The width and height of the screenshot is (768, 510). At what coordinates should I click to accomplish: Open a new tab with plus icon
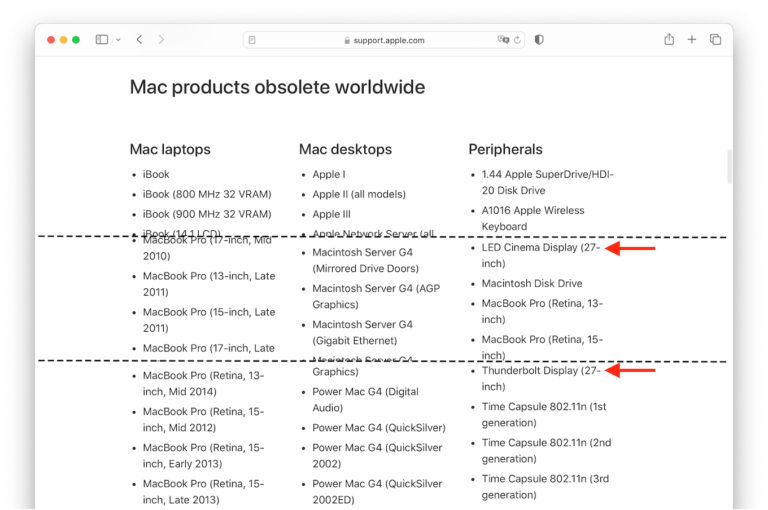coord(692,40)
